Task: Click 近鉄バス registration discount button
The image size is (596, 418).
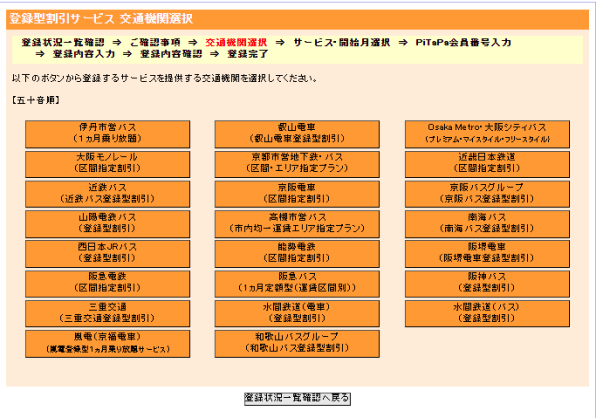Action: 108,194
